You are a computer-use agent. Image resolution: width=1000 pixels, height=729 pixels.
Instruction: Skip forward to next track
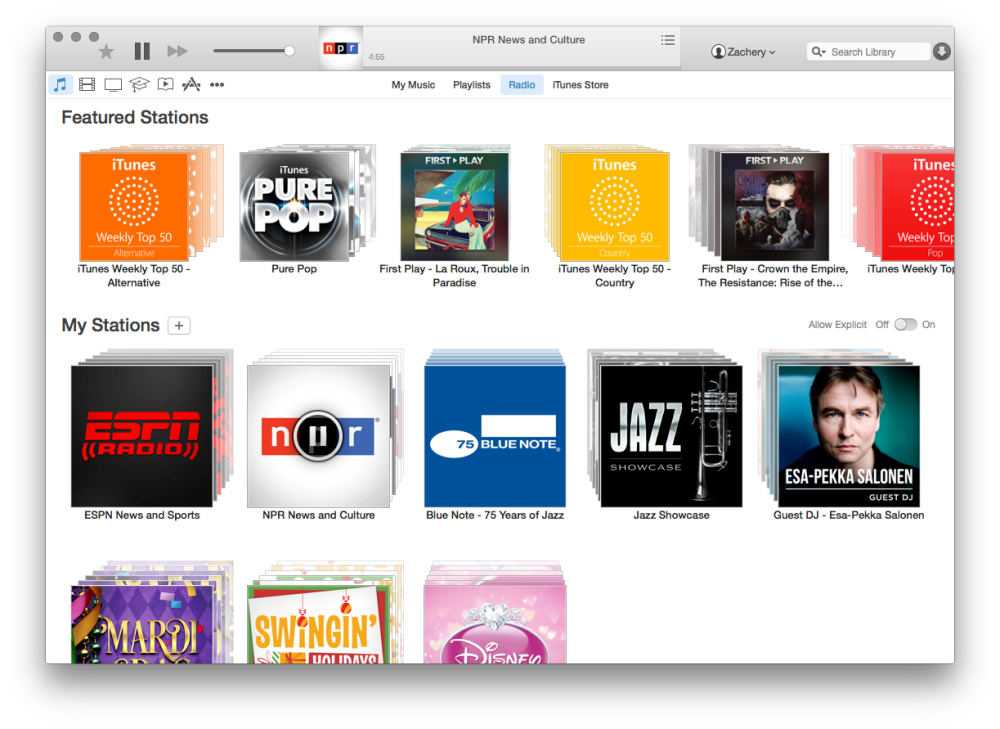pos(177,51)
